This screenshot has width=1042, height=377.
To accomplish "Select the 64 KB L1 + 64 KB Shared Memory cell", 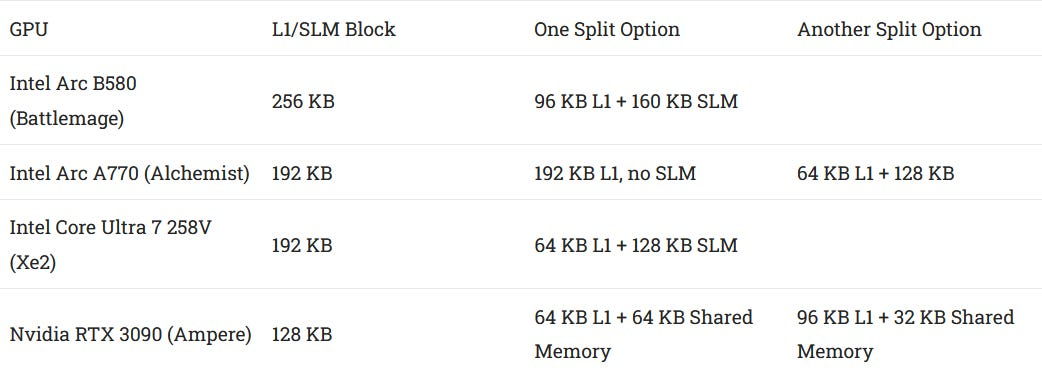I will coord(643,334).
